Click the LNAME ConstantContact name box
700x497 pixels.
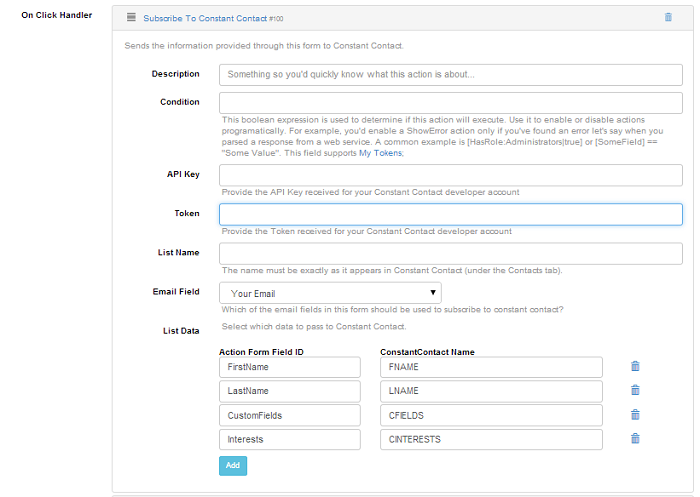(491, 391)
